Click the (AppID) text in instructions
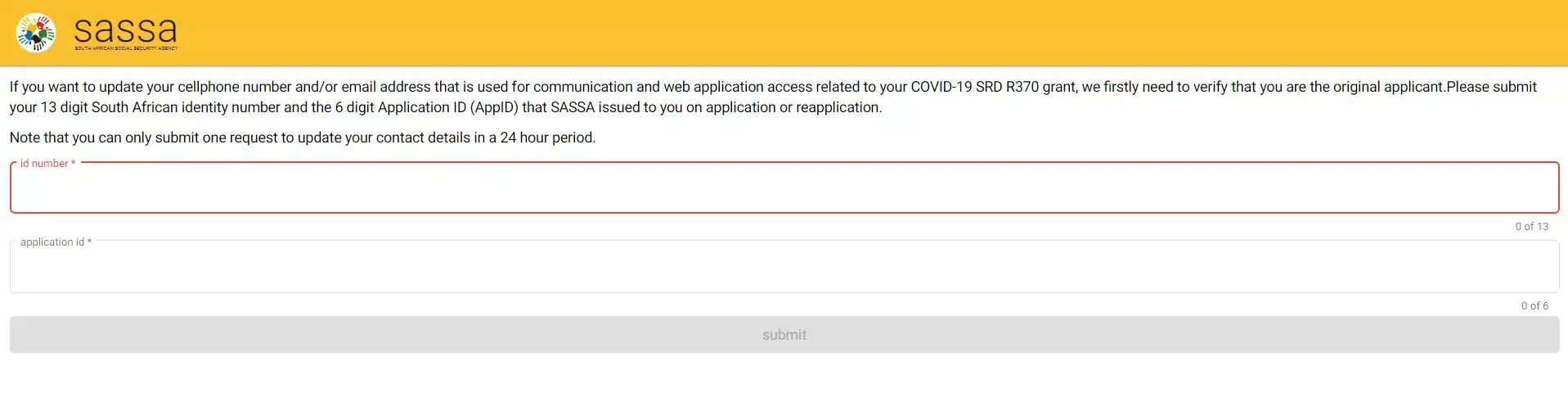The height and width of the screenshot is (402, 1568). click(494, 107)
